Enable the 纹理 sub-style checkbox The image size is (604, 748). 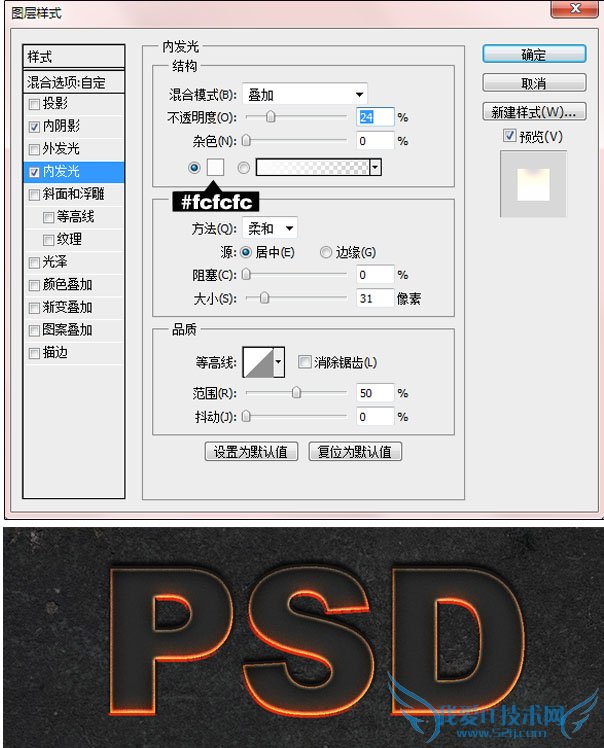point(48,240)
